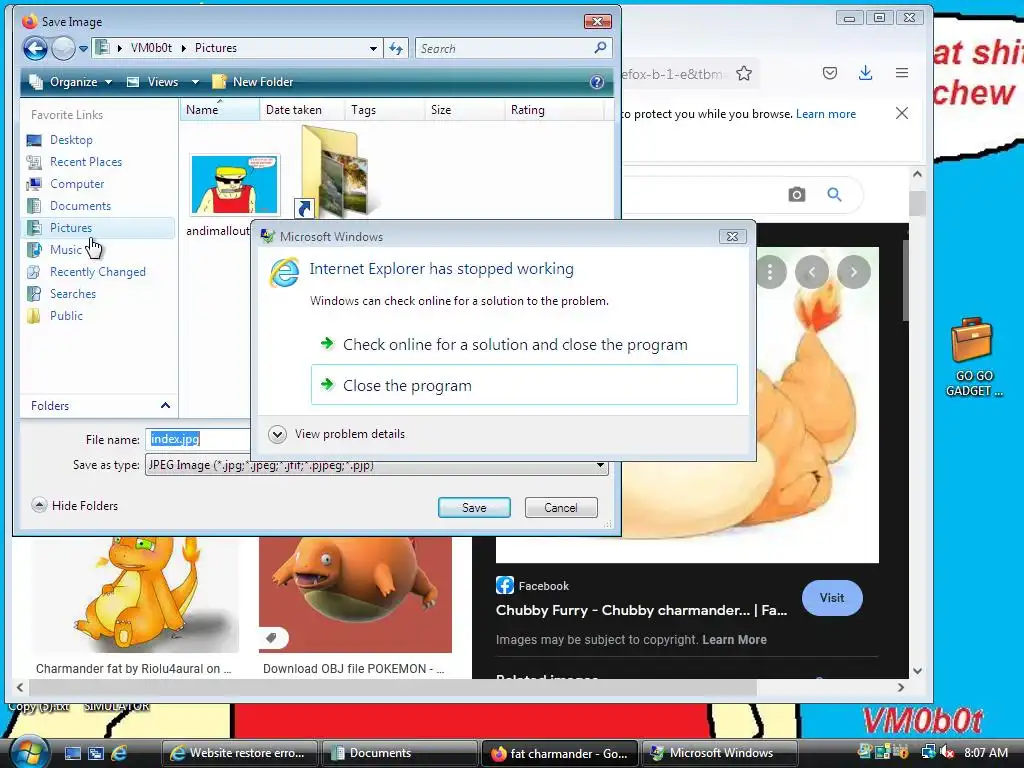Switch to Documents taskbar window
This screenshot has width=1024, height=768.
point(399,753)
